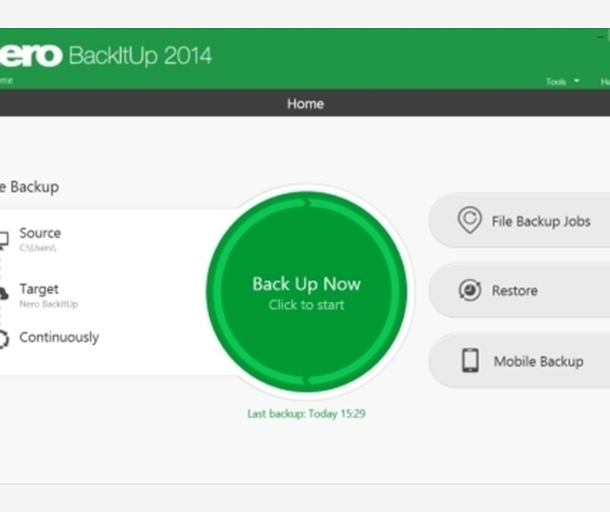Click the arrow next to Tools
610x512 pixels.
(x=576, y=82)
